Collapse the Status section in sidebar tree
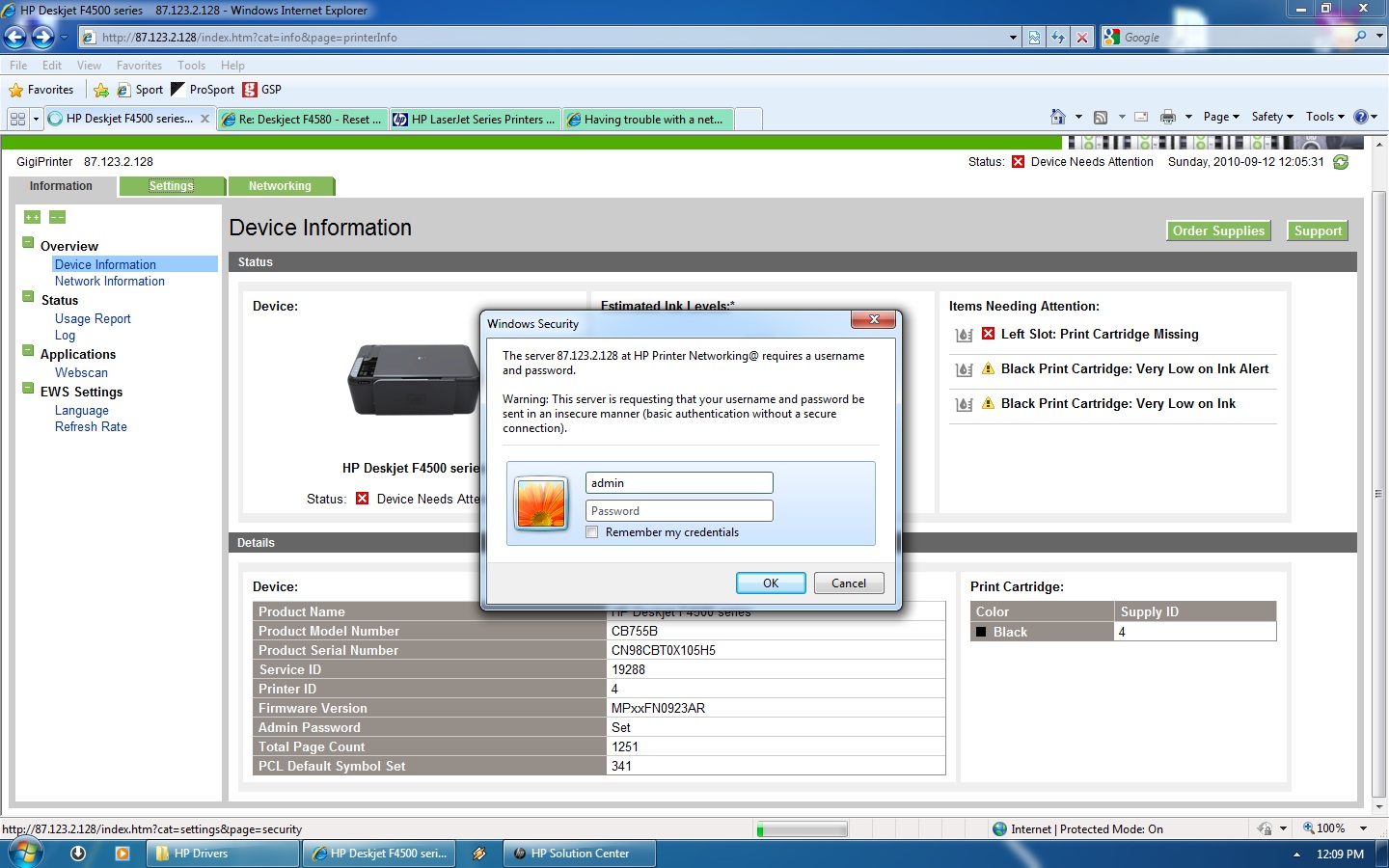This screenshot has height=868, width=1389. [29, 297]
